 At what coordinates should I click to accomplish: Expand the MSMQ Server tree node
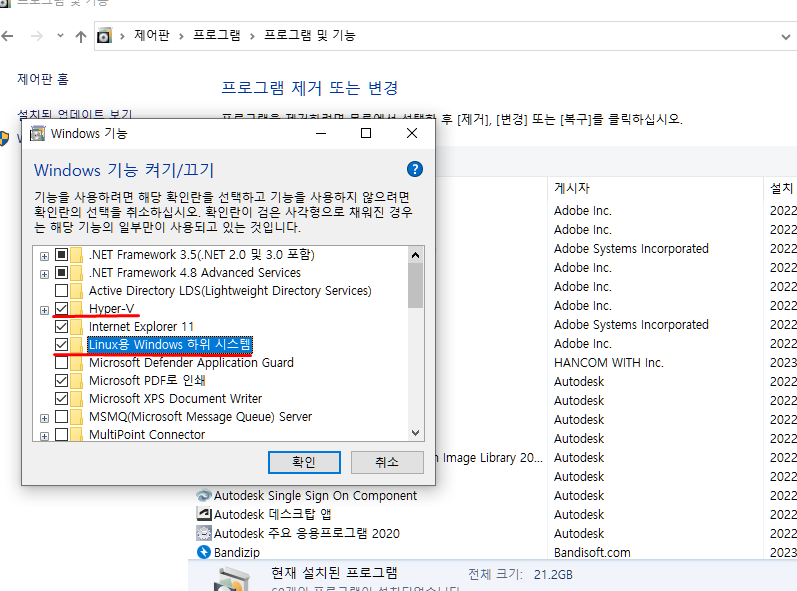[44, 418]
